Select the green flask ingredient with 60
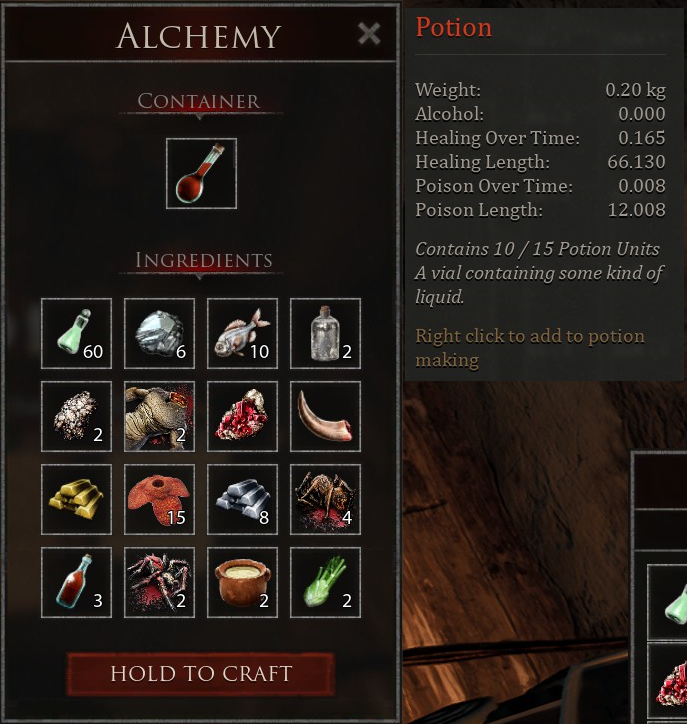This screenshot has height=724, width=687. pos(77,333)
